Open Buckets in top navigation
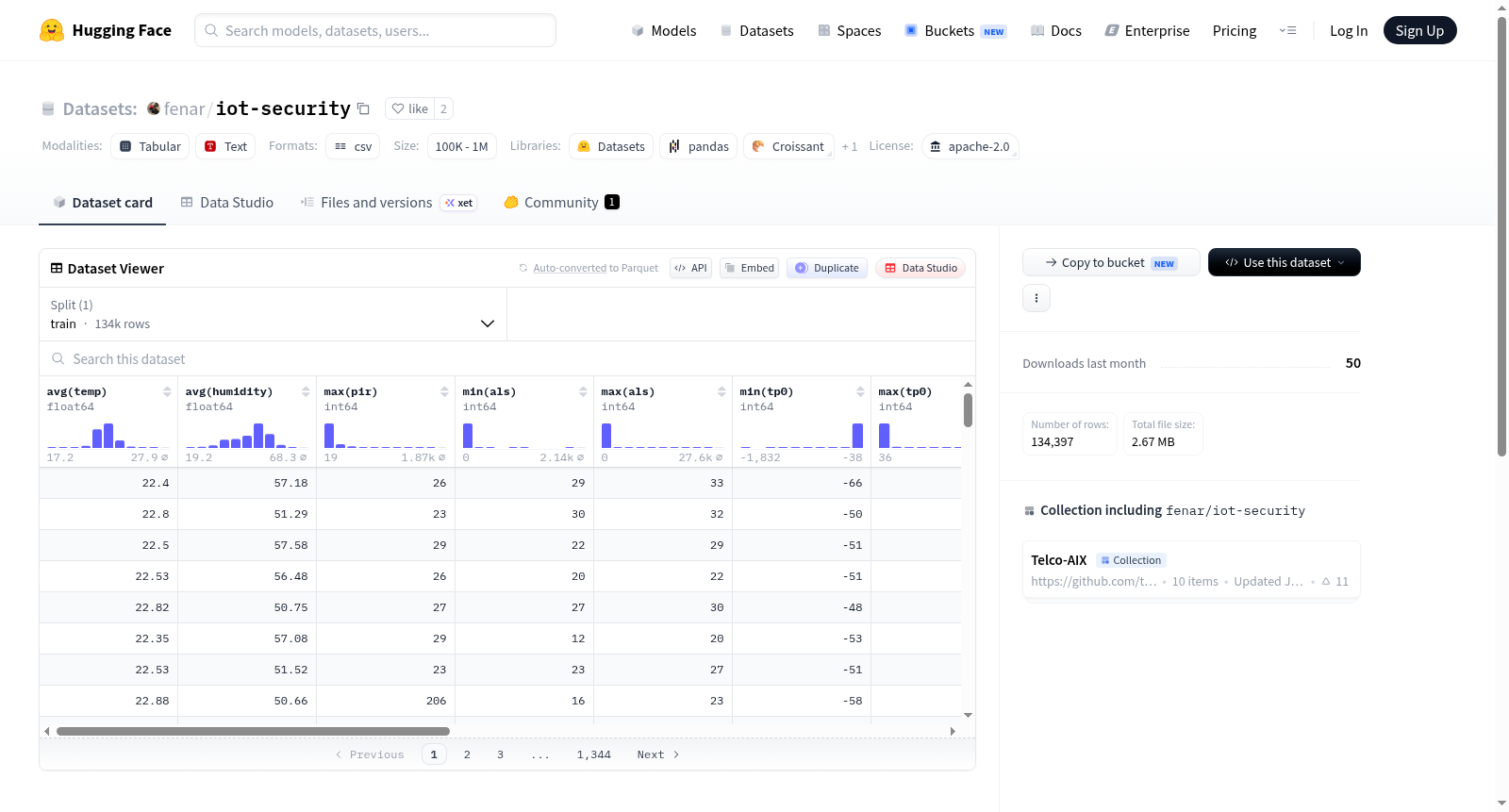 [955, 30]
